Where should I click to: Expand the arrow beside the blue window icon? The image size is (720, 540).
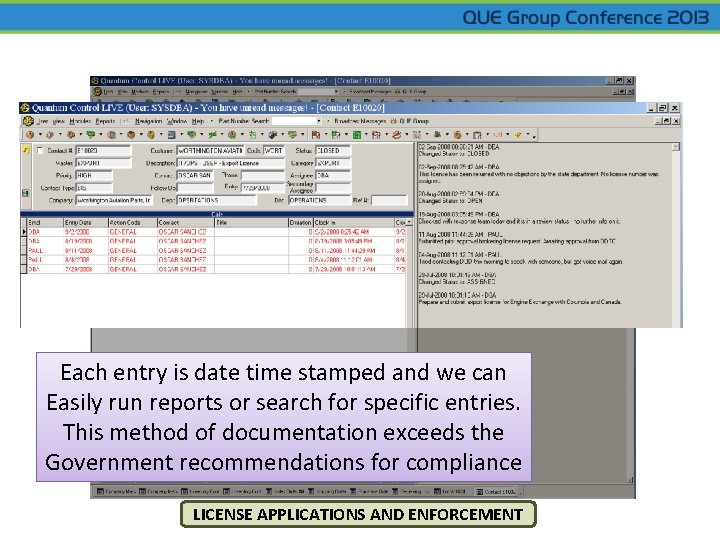coord(181,135)
